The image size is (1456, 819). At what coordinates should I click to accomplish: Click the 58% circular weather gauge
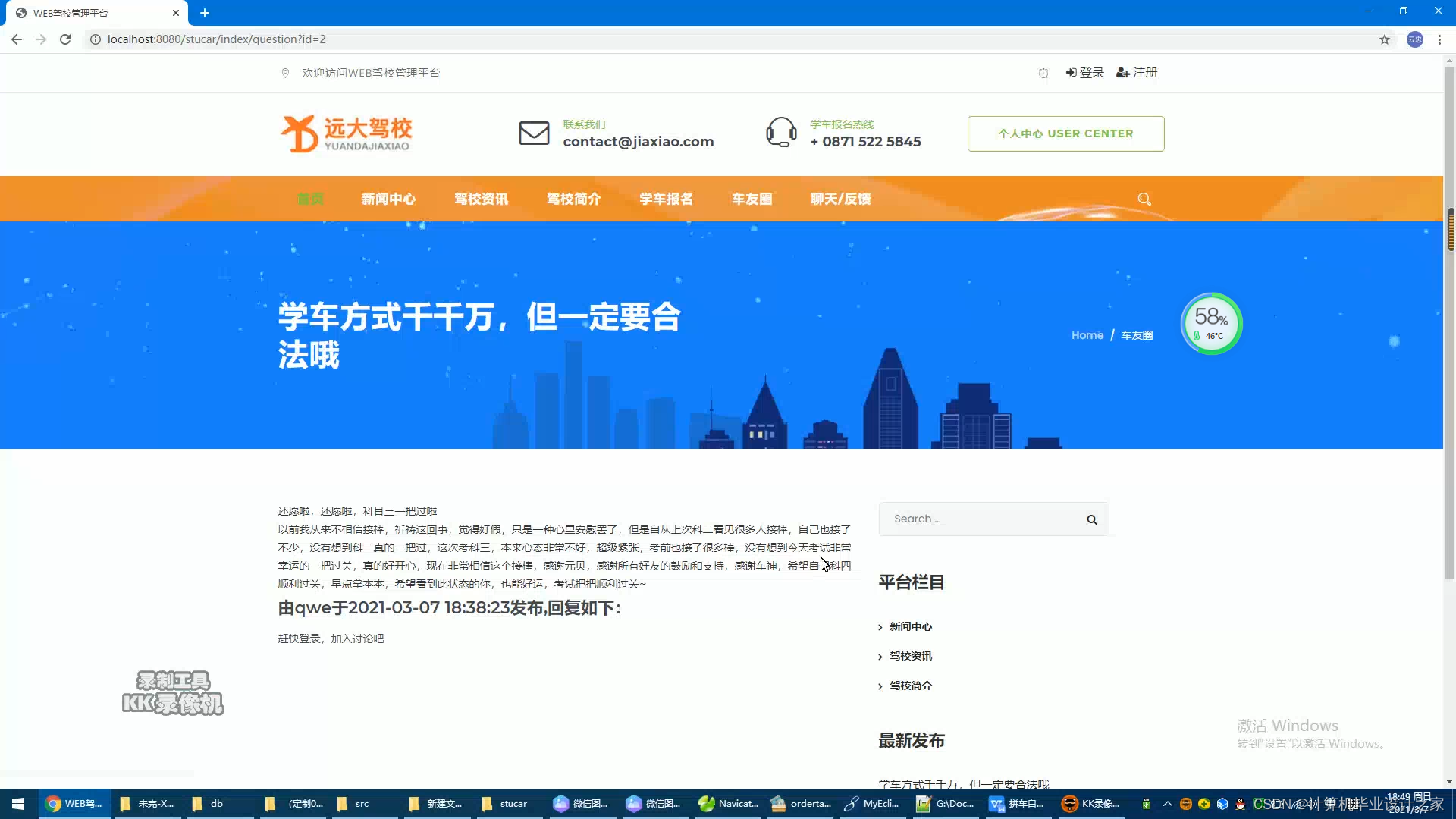click(x=1211, y=323)
